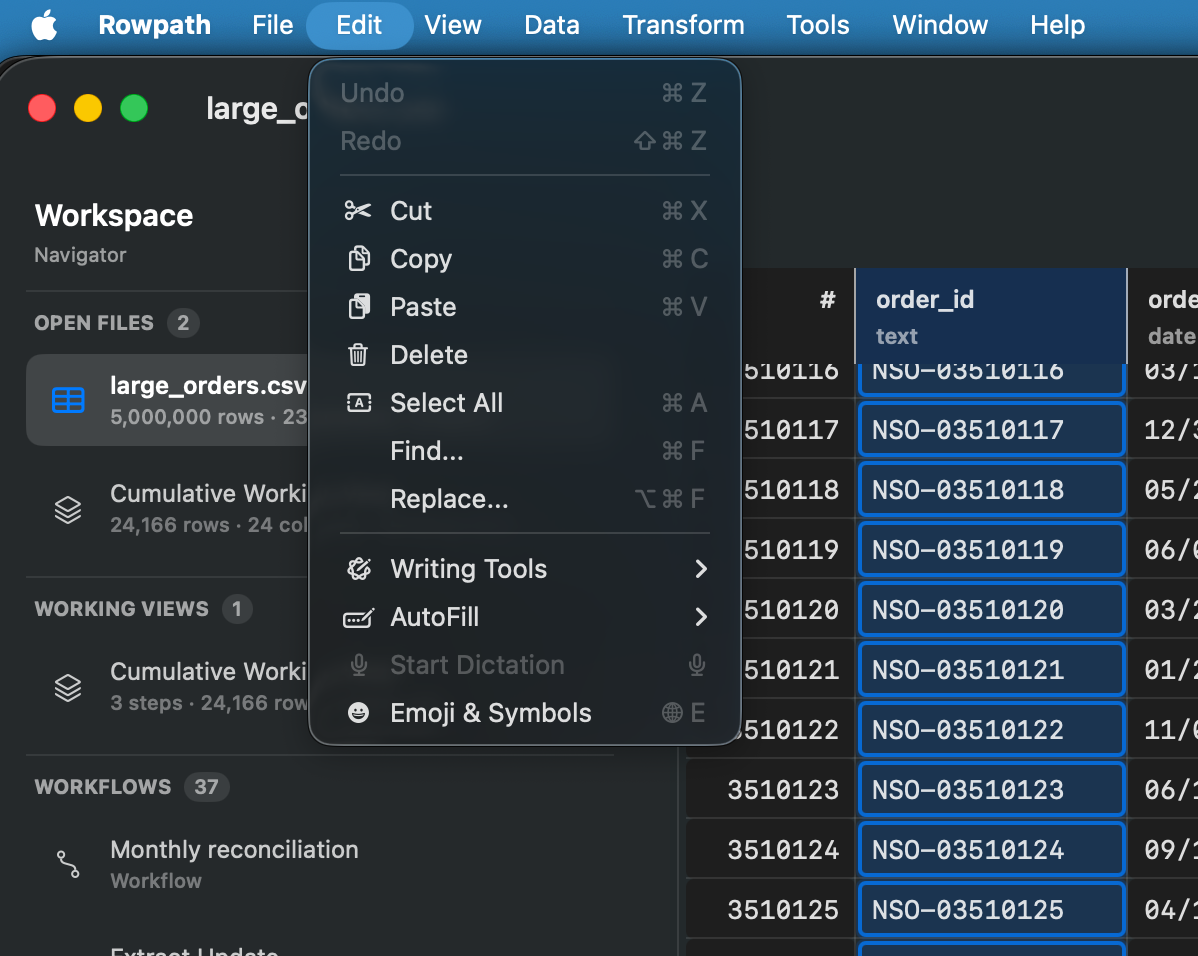
Task: Click the OPEN FILES section header
Action: (x=94, y=322)
